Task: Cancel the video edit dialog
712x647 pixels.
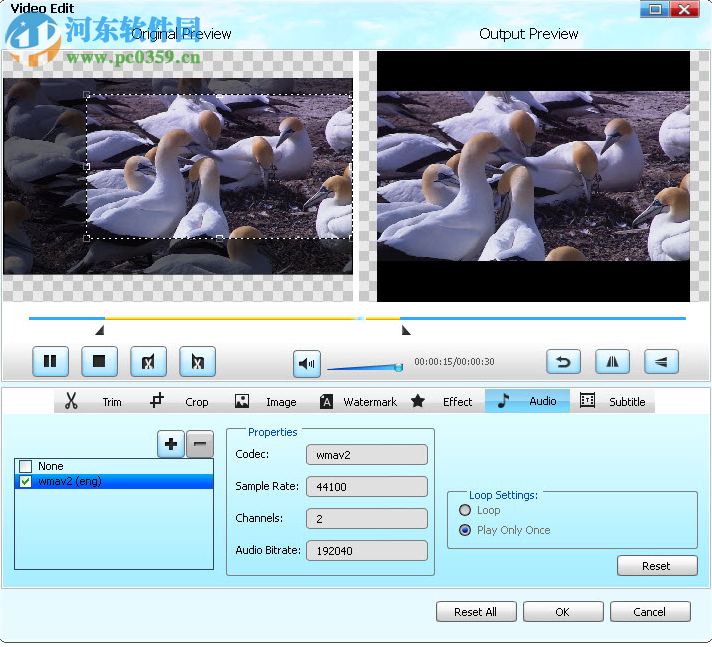Action: [x=650, y=612]
